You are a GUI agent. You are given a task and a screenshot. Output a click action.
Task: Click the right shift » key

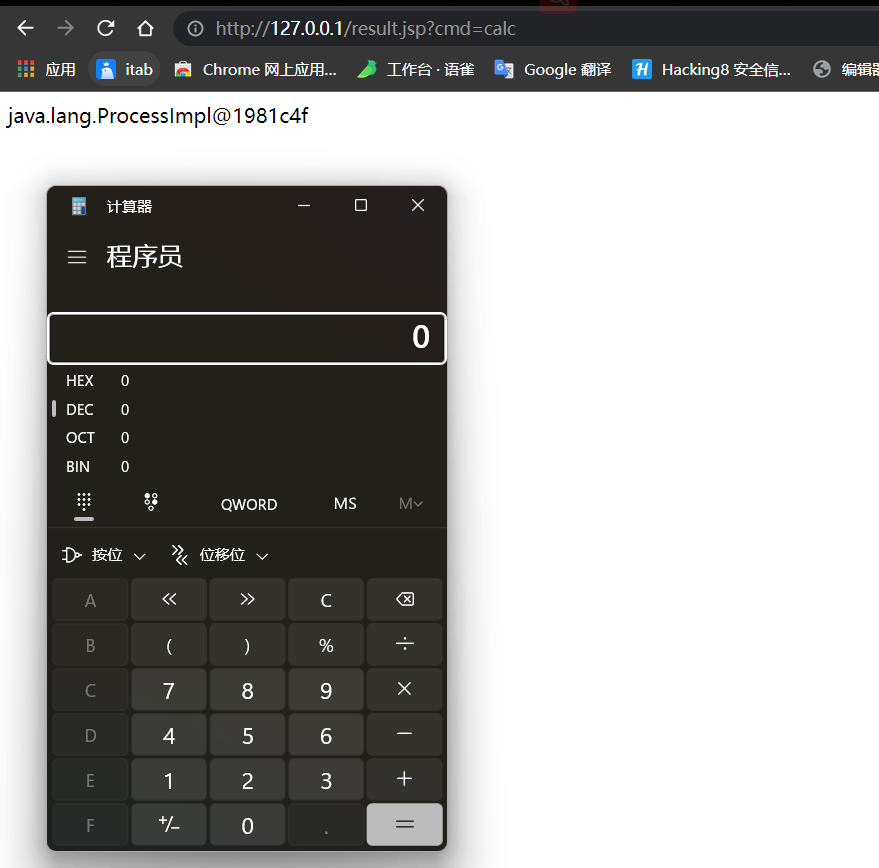point(247,599)
